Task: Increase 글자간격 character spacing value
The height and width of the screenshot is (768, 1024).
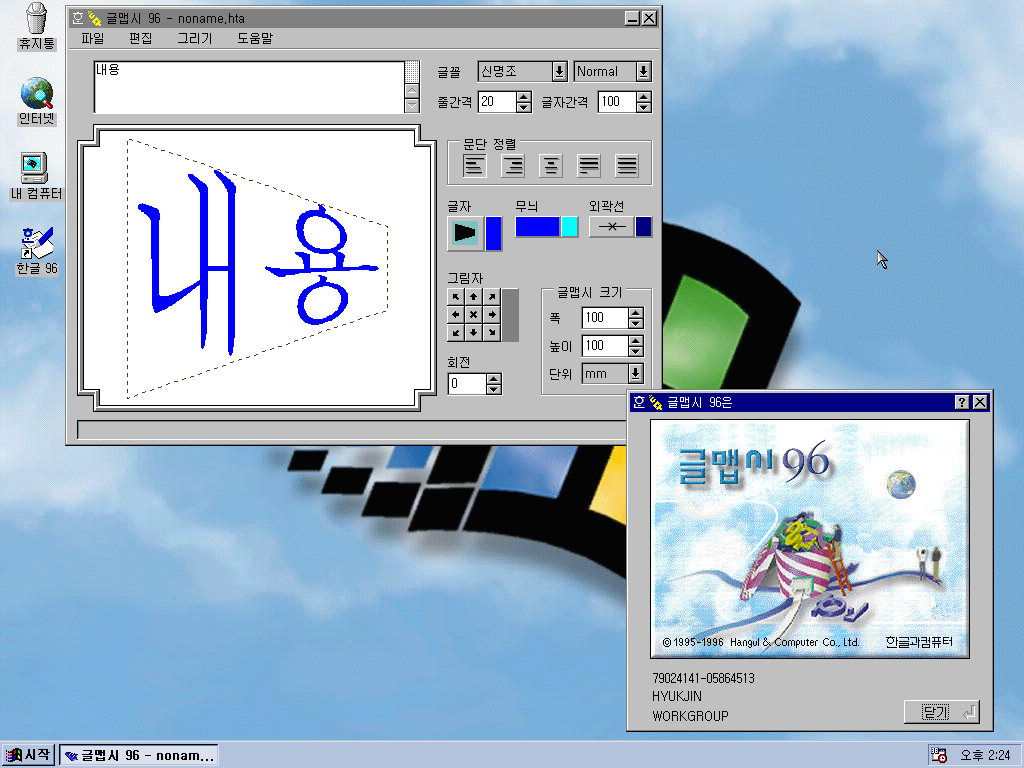Action: point(644,97)
